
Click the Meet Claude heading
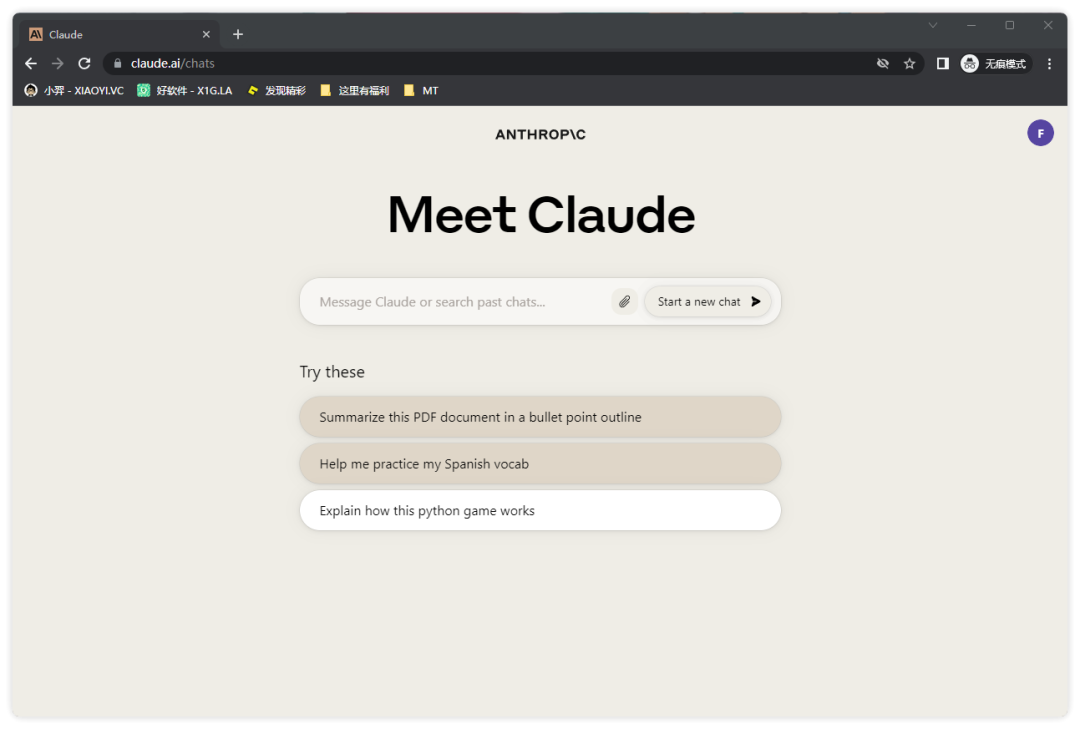click(541, 214)
